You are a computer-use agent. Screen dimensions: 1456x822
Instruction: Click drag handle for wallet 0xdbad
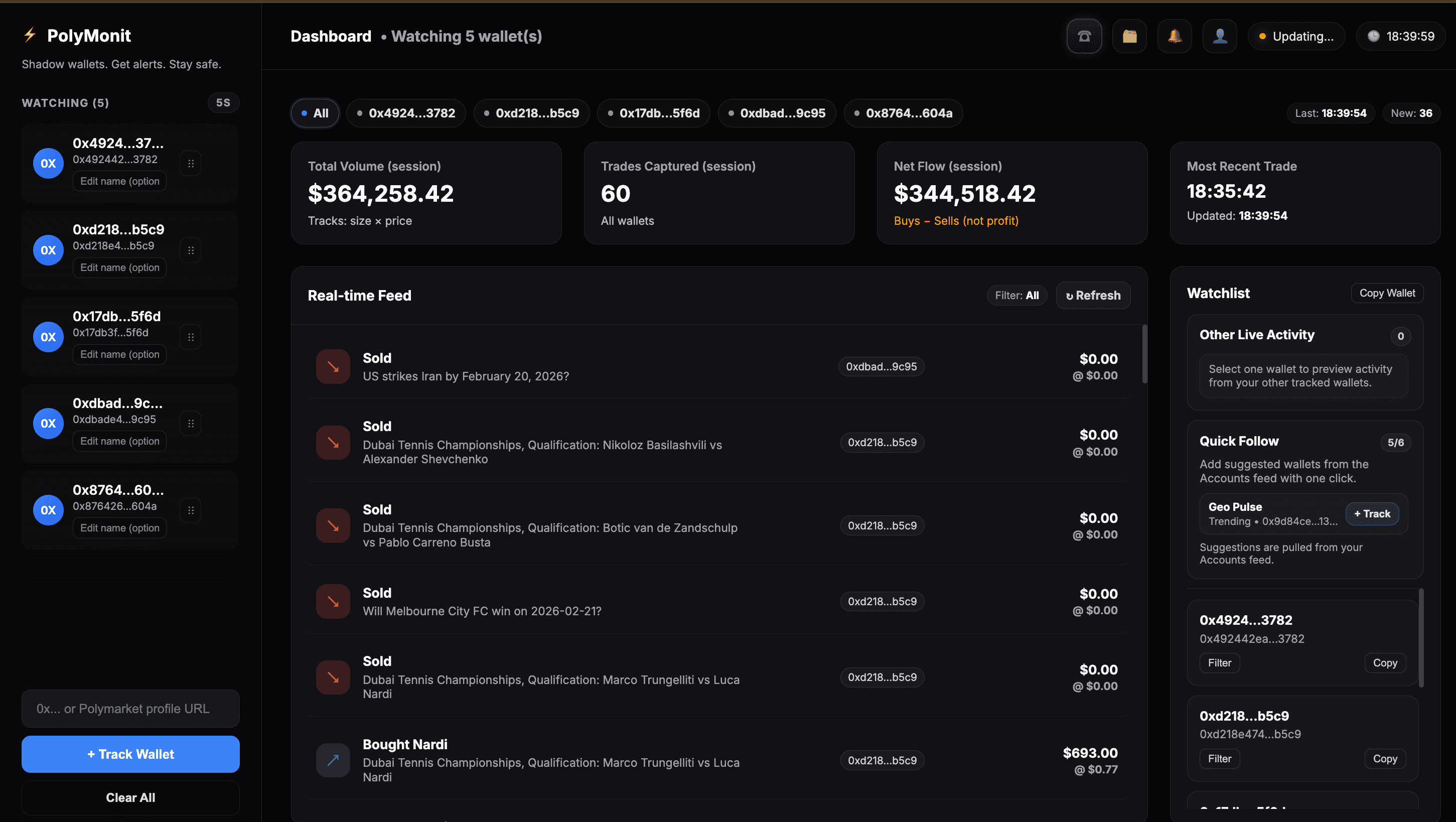tap(191, 424)
